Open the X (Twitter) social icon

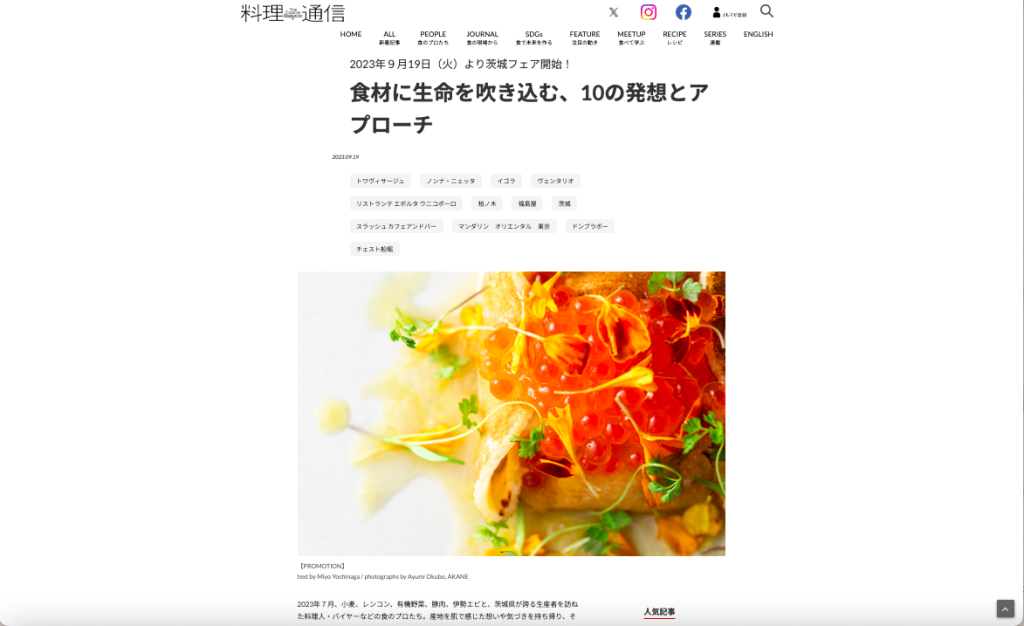pyautogui.click(x=613, y=12)
